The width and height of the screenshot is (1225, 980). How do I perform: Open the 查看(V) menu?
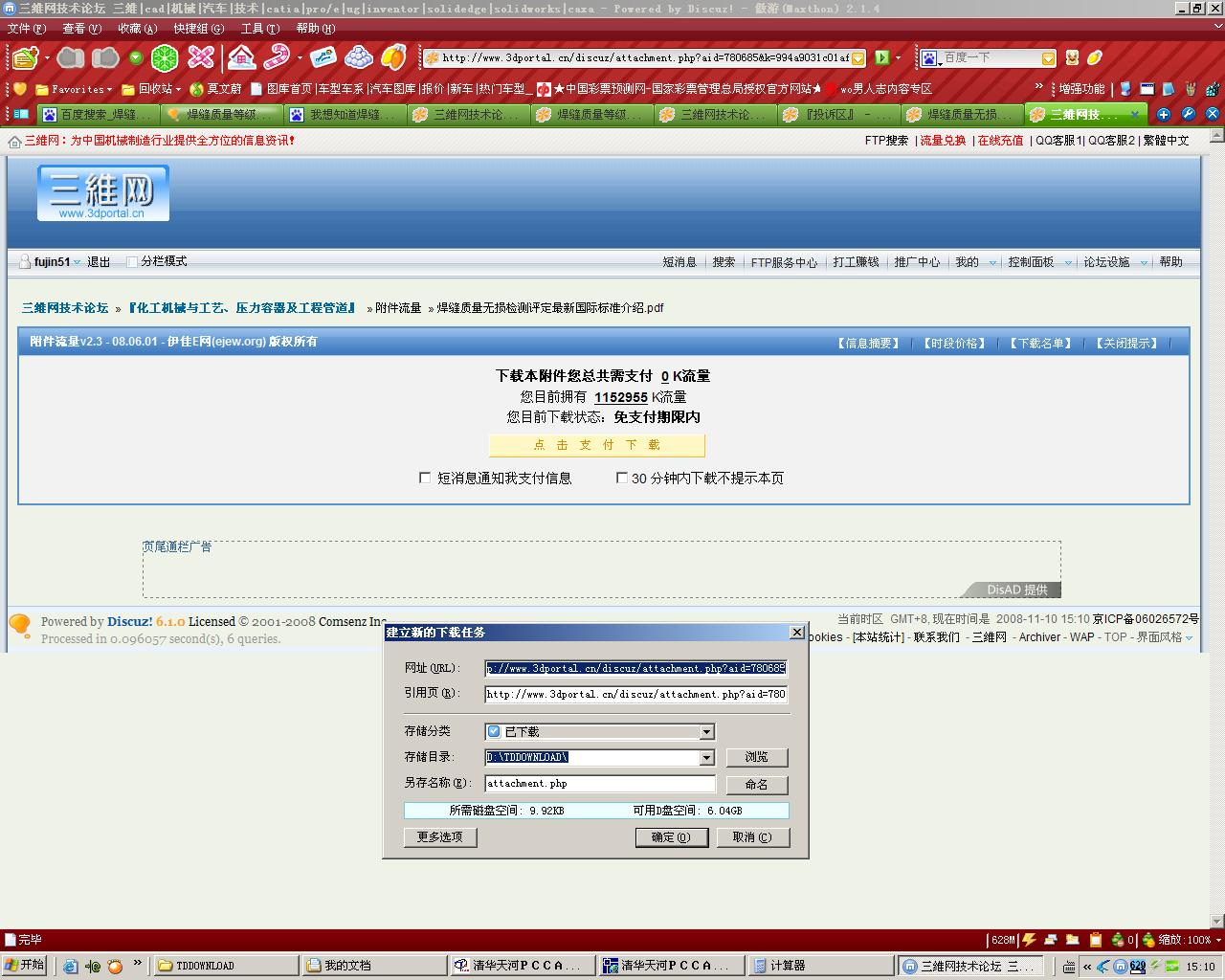[x=81, y=29]
